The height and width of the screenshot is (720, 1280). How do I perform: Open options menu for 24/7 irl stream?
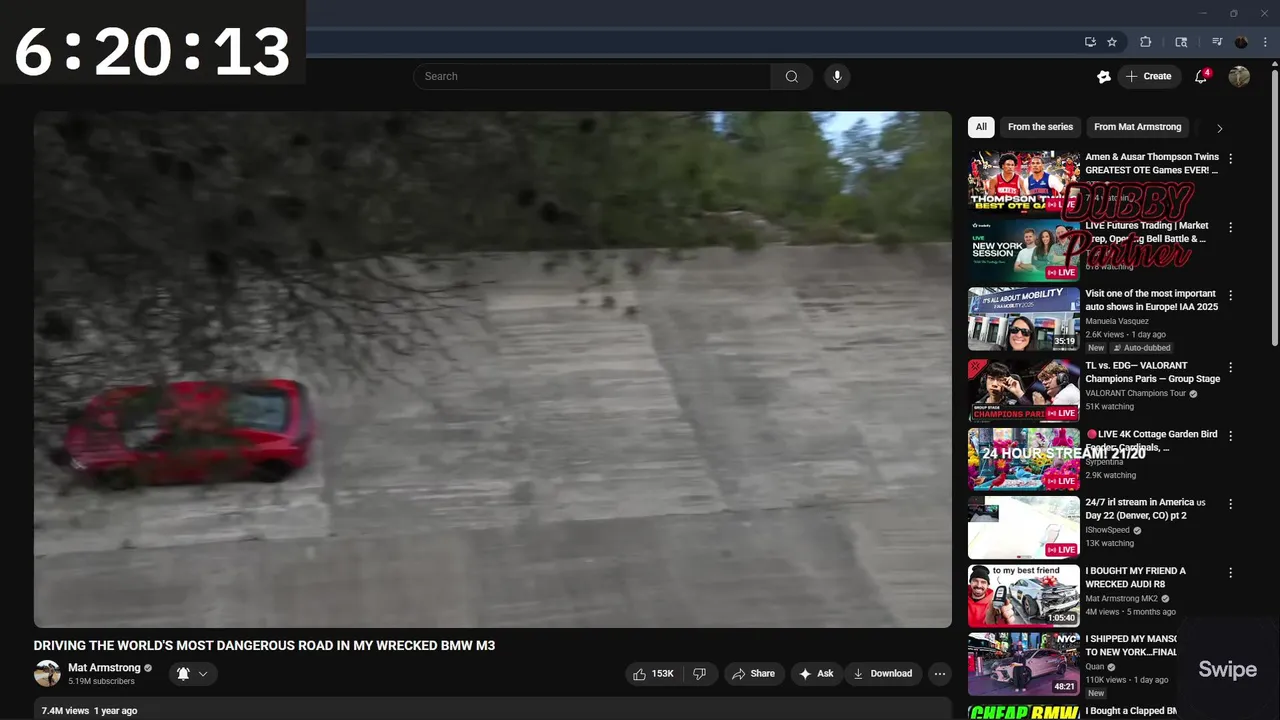[1230, 504]
